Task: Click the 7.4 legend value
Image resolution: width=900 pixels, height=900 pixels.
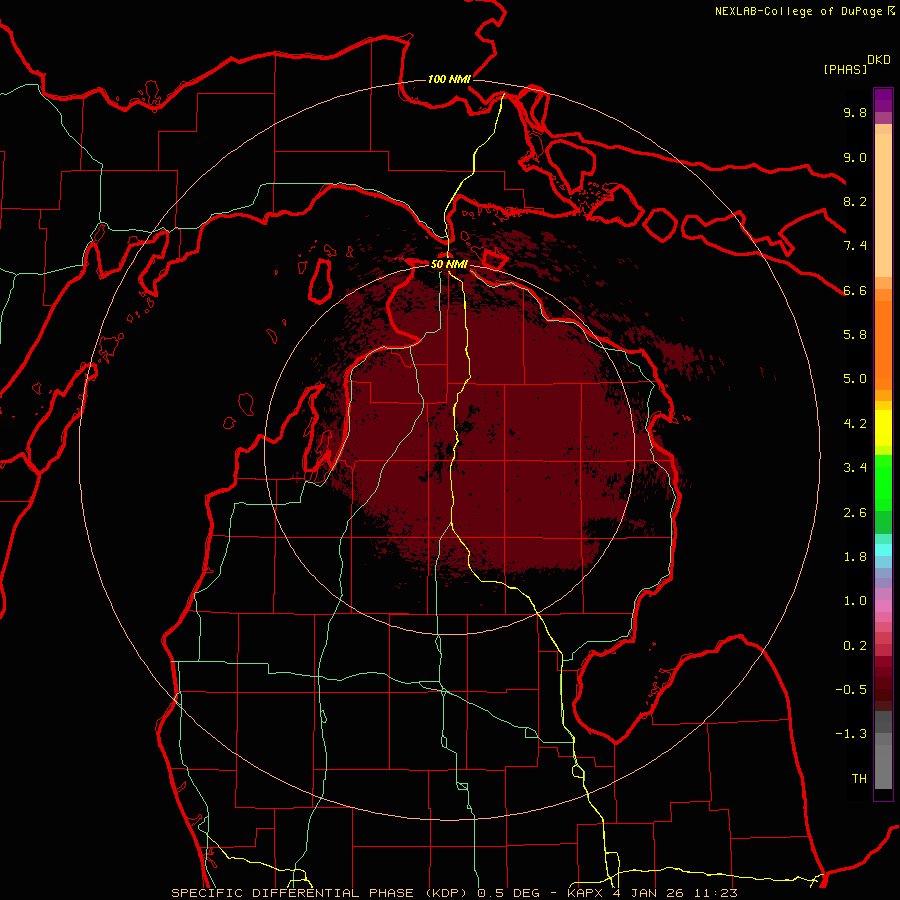Action: tap(855, 246)
